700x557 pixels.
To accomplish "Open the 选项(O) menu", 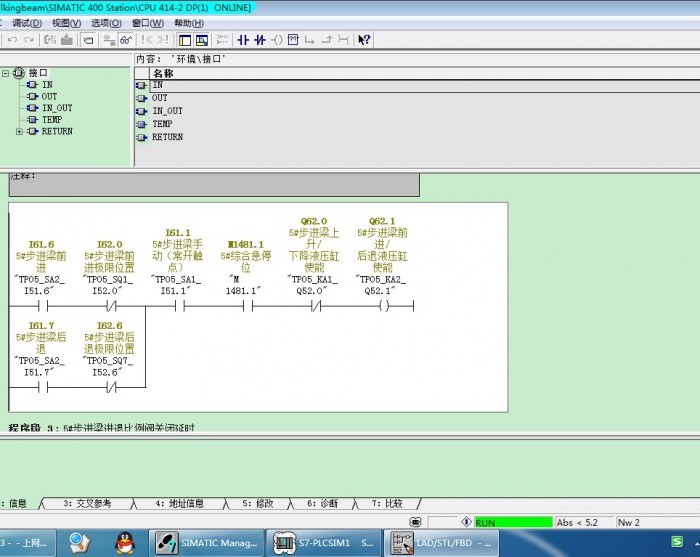I will (107, 22).
